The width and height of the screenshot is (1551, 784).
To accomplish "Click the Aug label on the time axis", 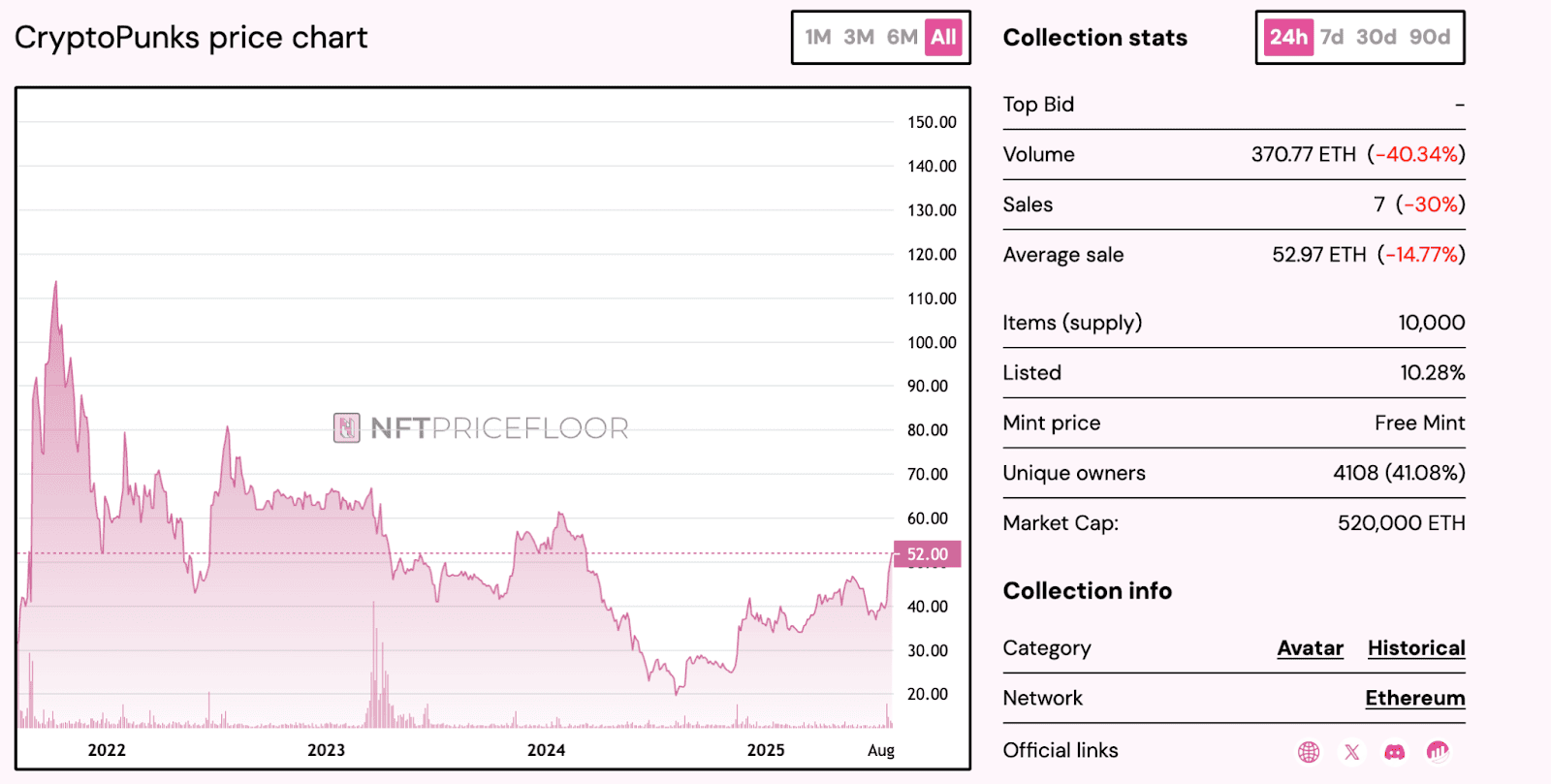I will (x=881, y=750).
